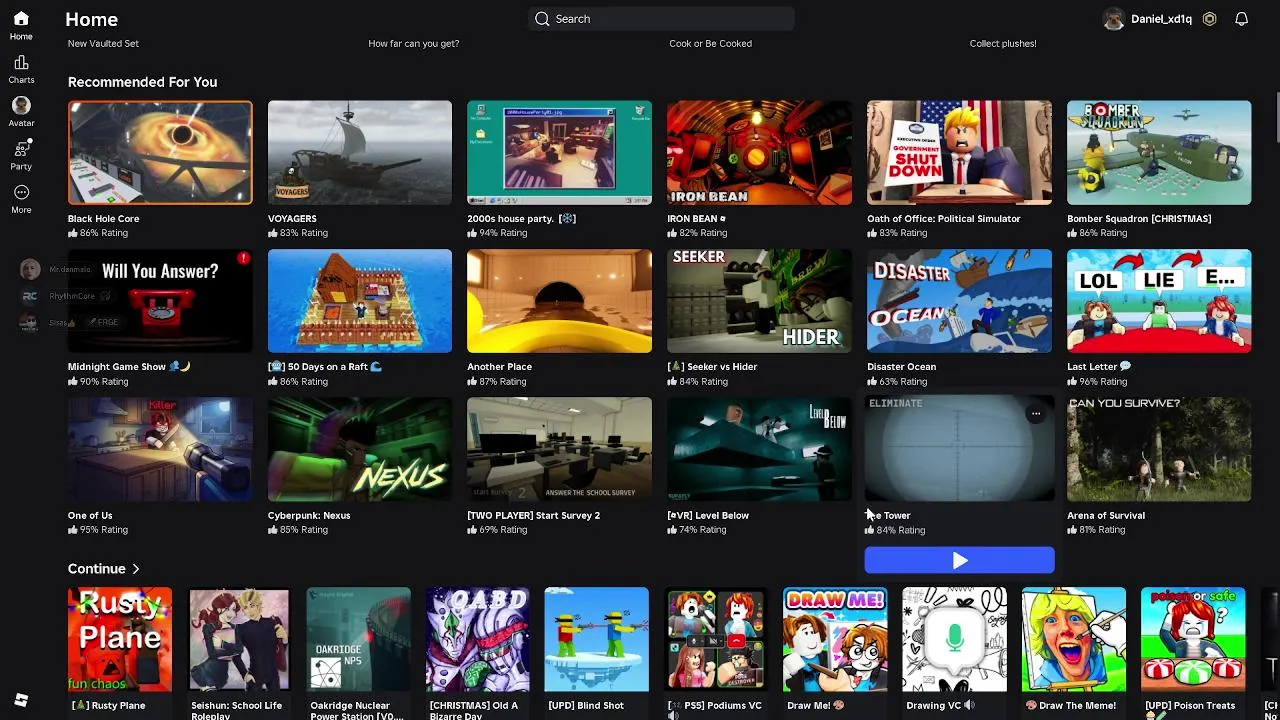Continue Podiums VC game
The height and width of the screenshot is (720, 1280).
pos(716,639)
